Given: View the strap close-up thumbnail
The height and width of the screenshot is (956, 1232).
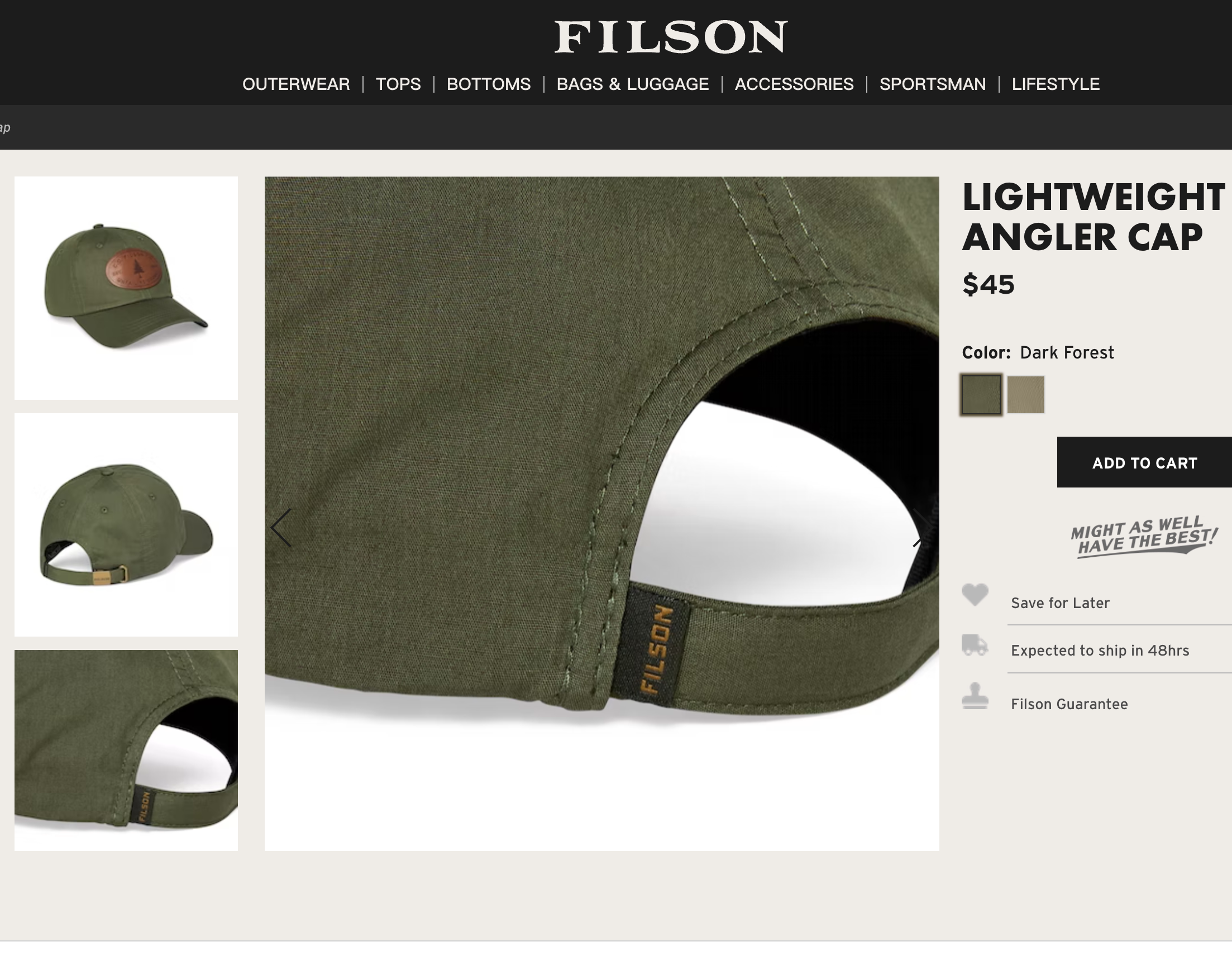Looking at the screenshot, I should point(126,750).
